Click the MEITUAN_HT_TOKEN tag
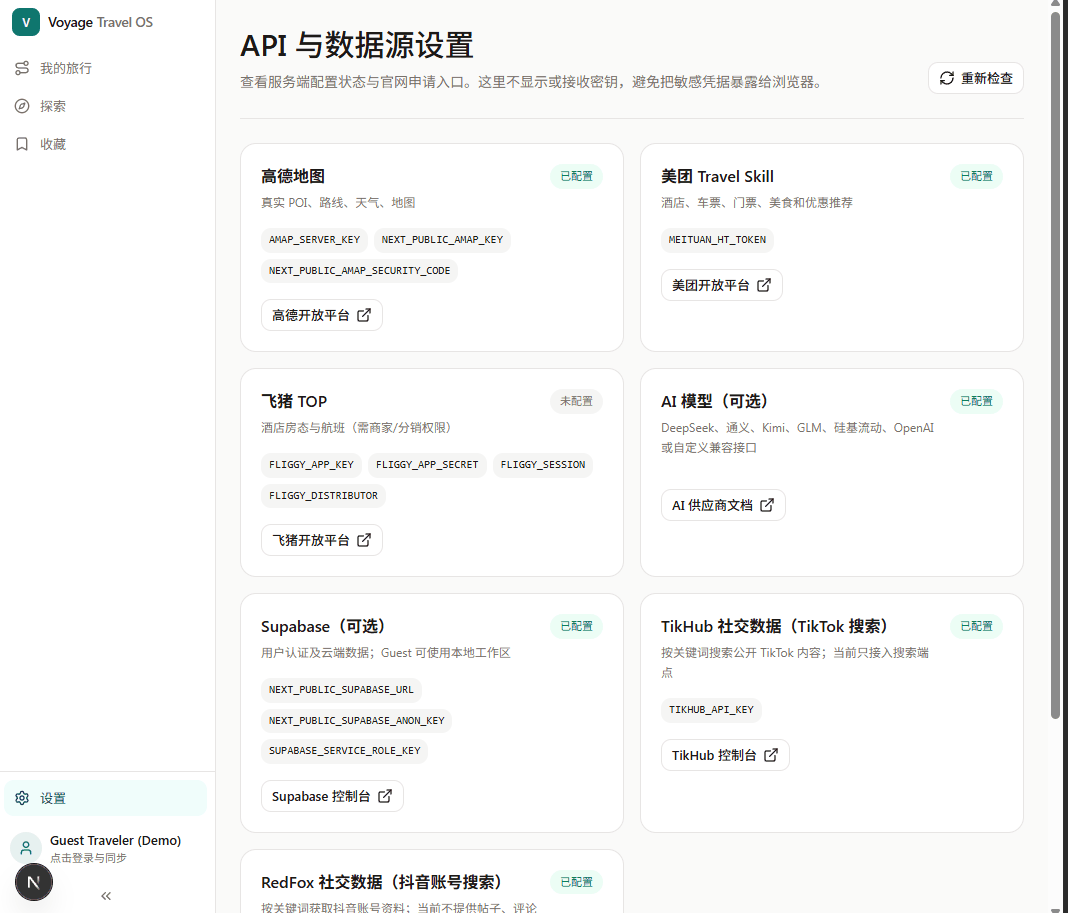Image resolution: width=1068 pixels, height=913 pixels. tap(717, 240)
